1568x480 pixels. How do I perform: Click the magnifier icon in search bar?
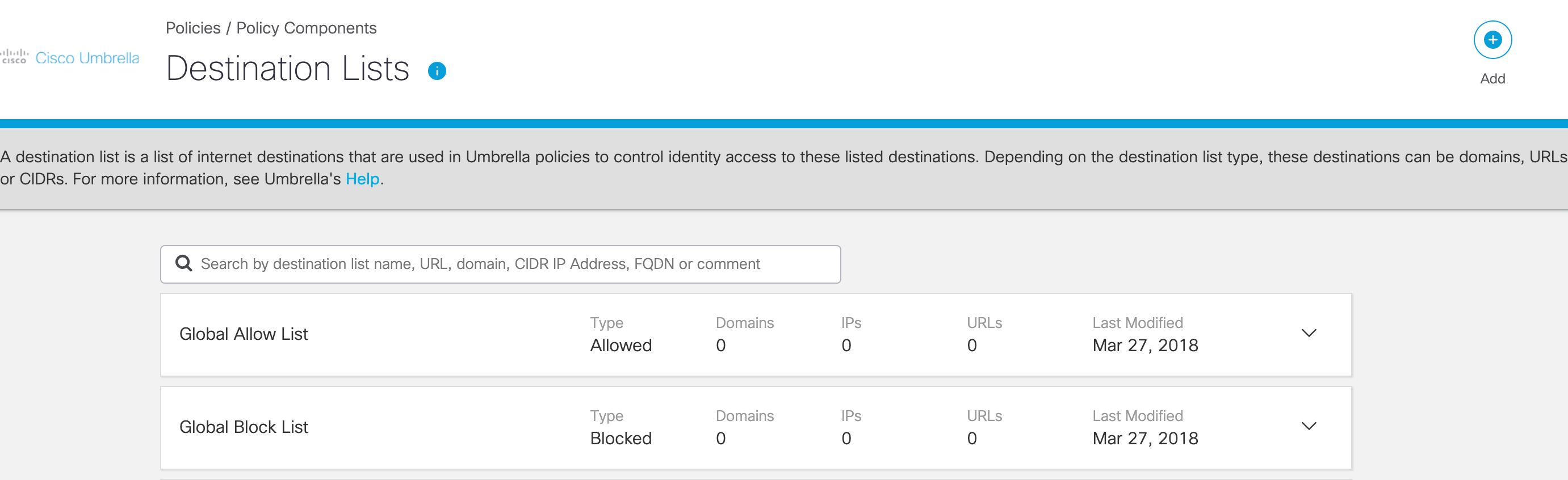click(x=183, y=263)
